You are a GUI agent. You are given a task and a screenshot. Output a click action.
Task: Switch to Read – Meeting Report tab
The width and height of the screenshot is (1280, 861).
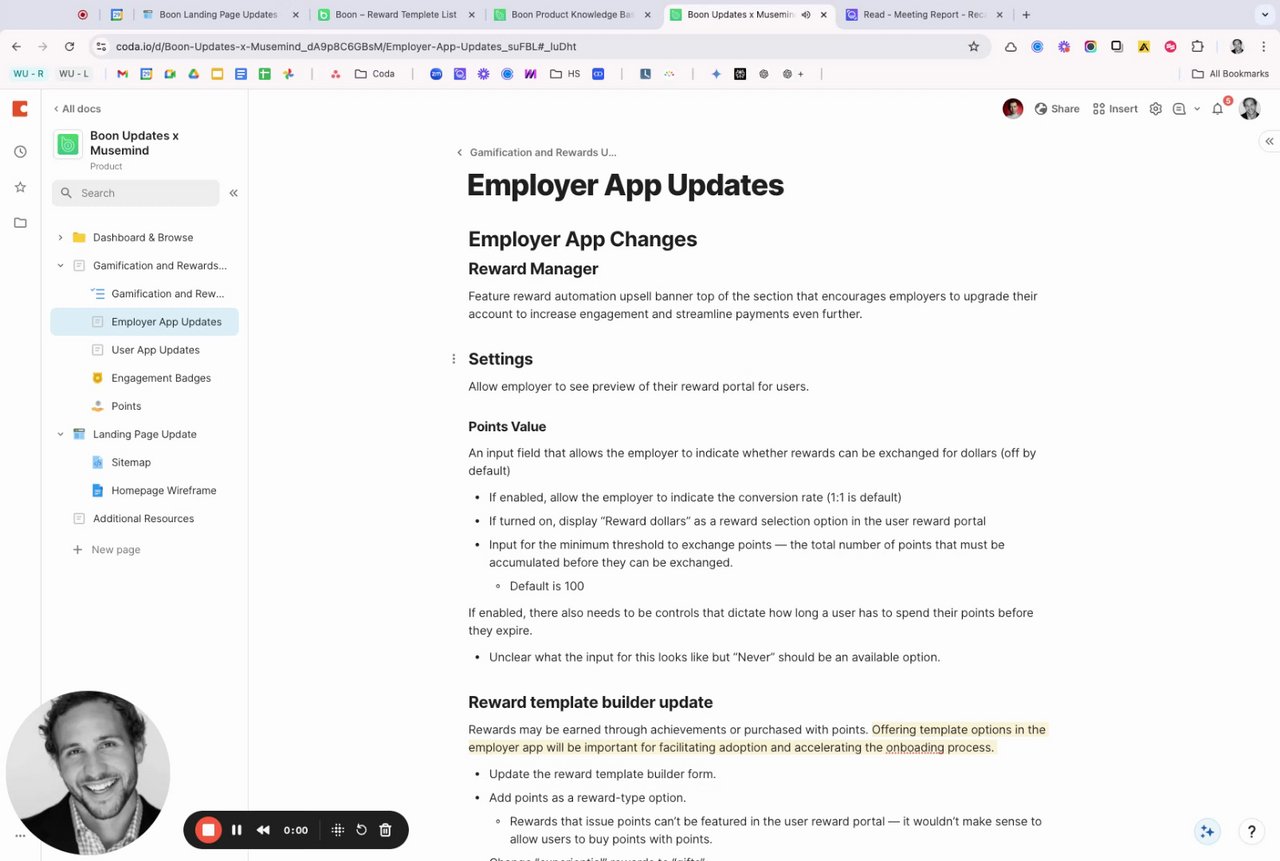pos(926,15)
